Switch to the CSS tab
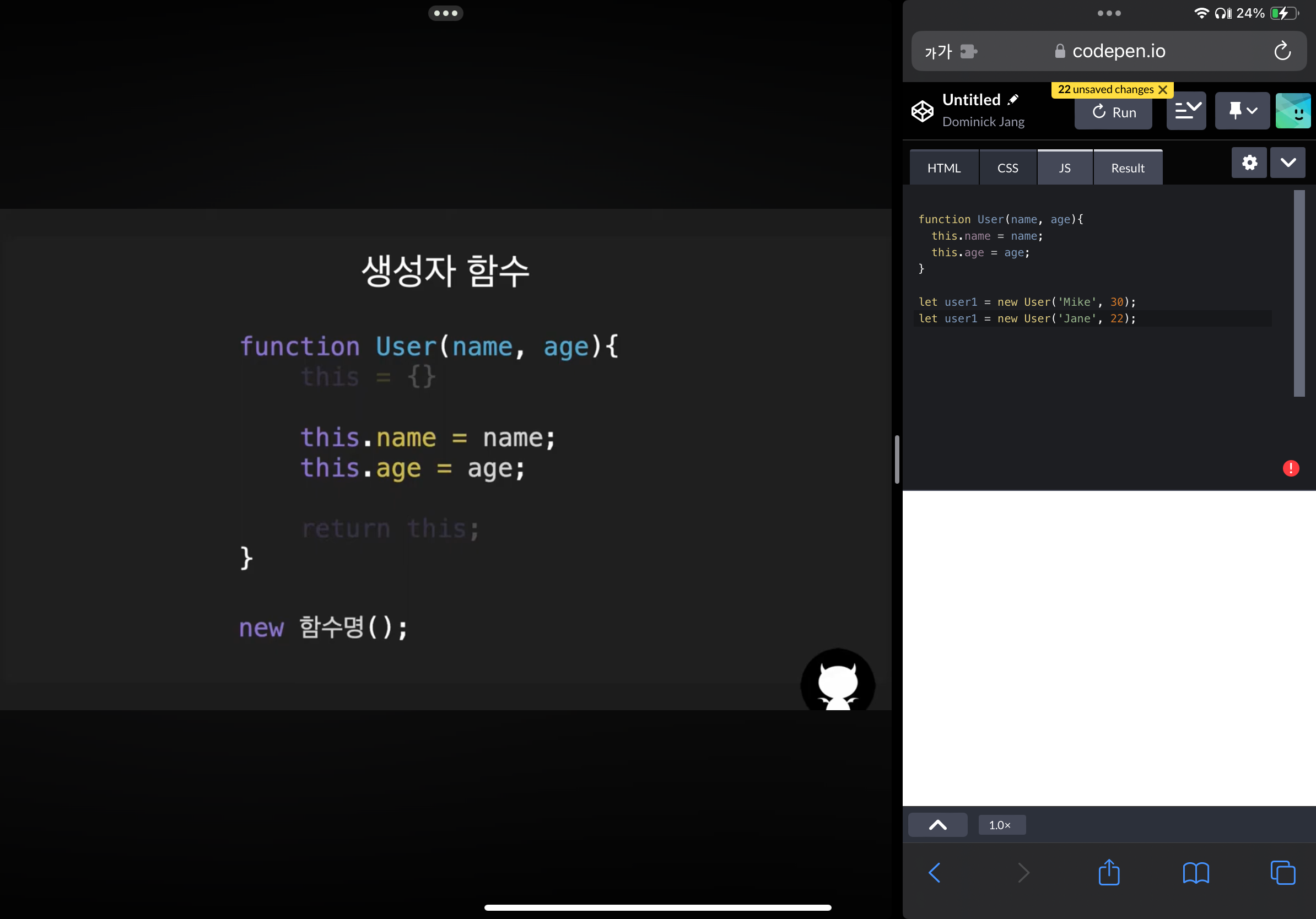The width and height of the screenshot is (1316, 919). click(x=1007, y=169)
